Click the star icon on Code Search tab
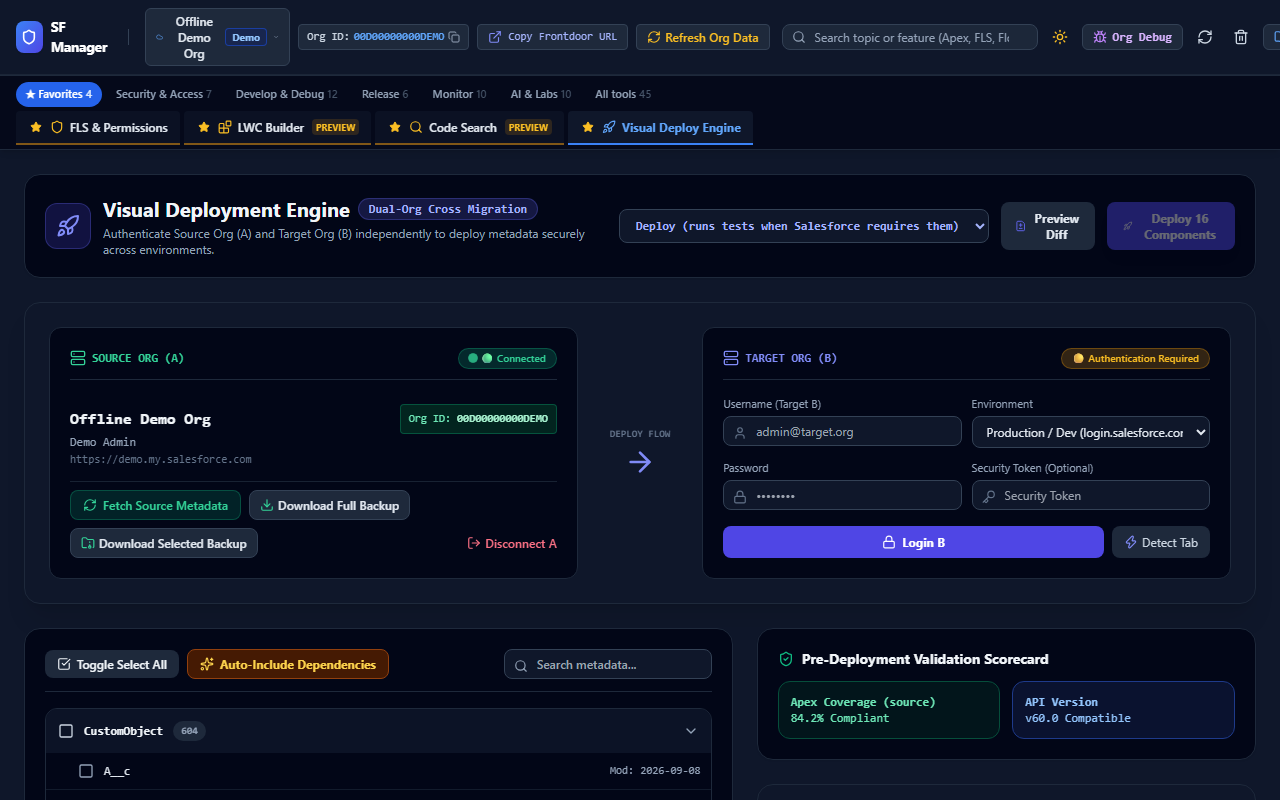Viewport: 1280px width, 800px height. coord(395,128)
